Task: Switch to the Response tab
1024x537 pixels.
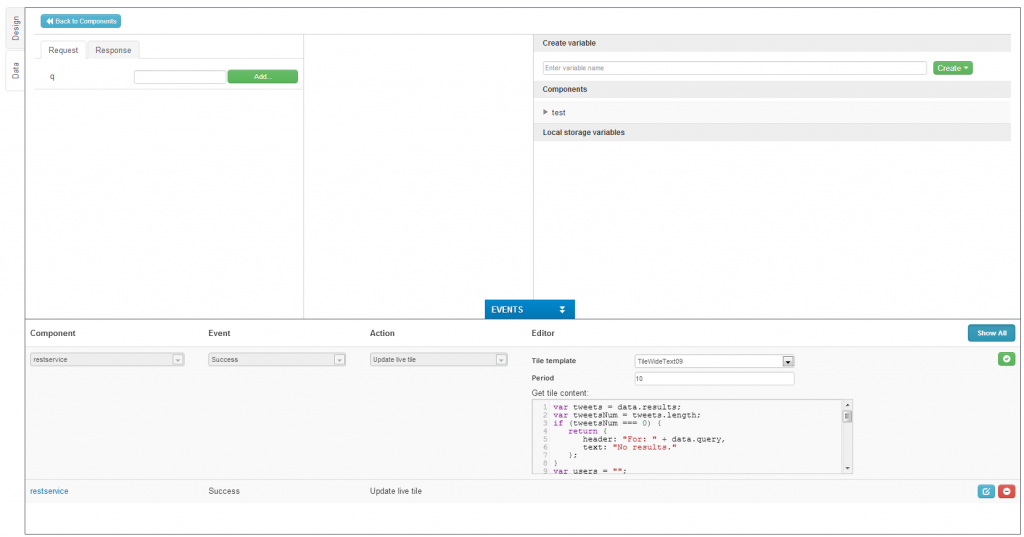Action: click(113, 50)
